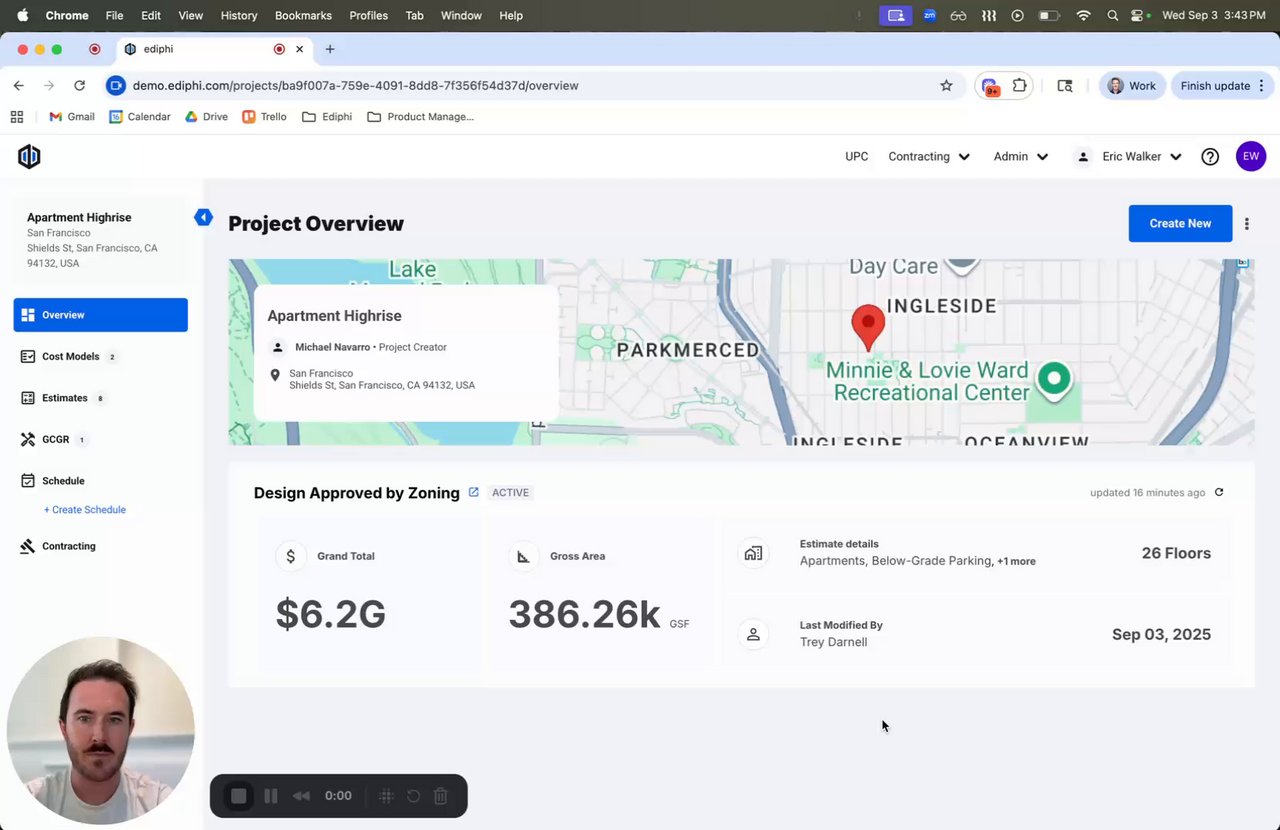Stop the screen recording
Image resolution: width=1280 pixels, height=830 pixels.
(239, 796)
